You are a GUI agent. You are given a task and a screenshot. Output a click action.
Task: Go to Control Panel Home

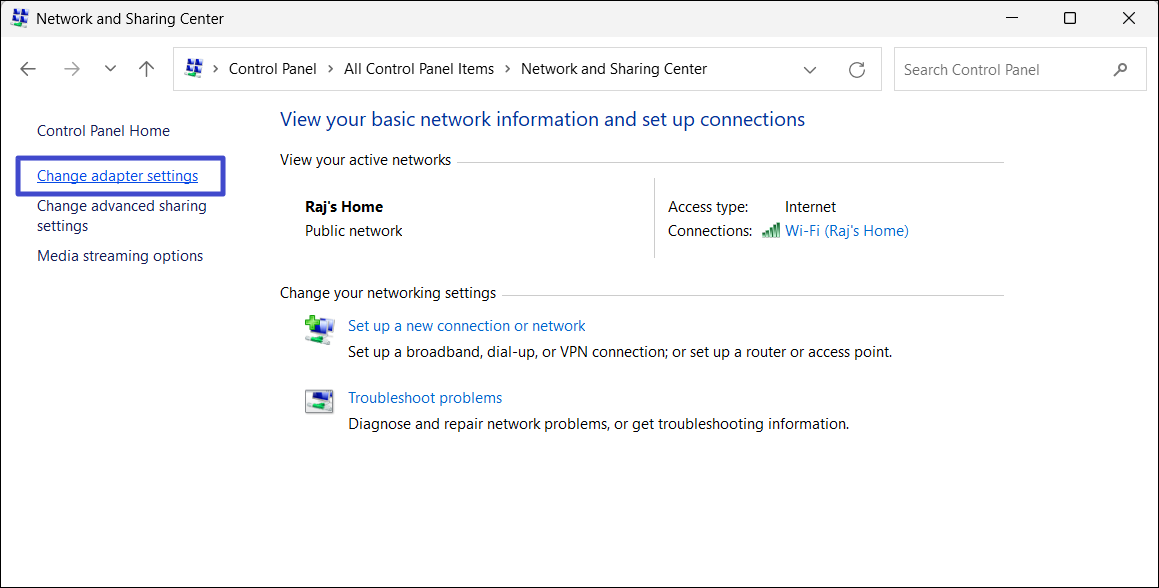point(103,131)
